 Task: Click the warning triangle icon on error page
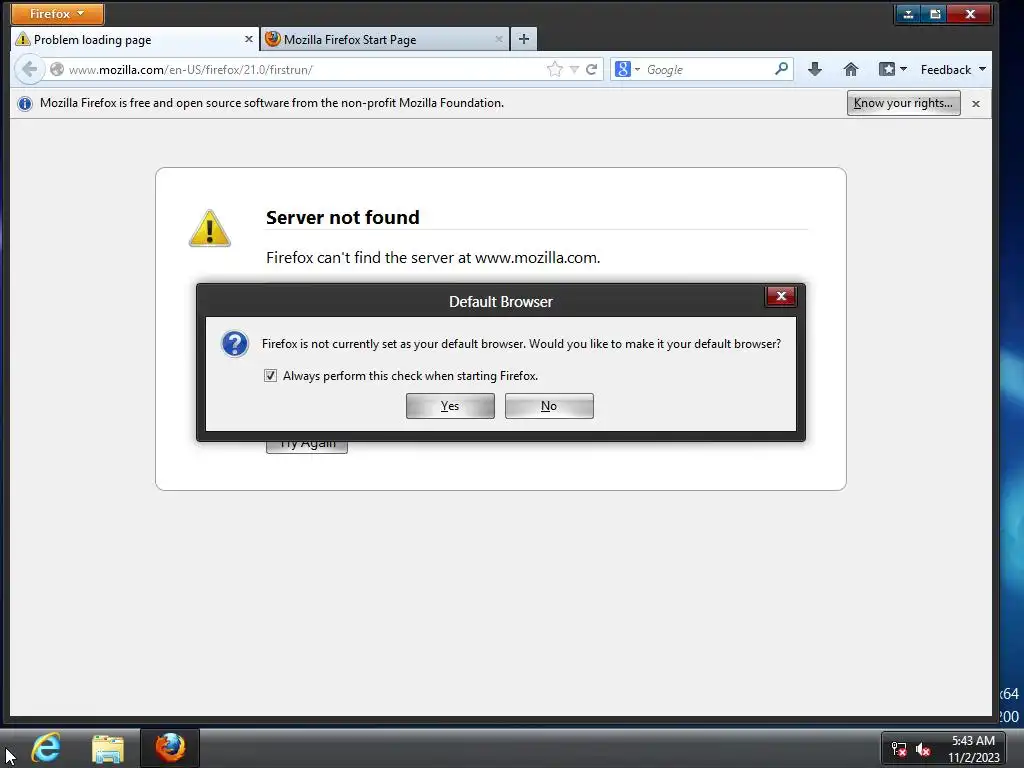[x=210, y=229]
